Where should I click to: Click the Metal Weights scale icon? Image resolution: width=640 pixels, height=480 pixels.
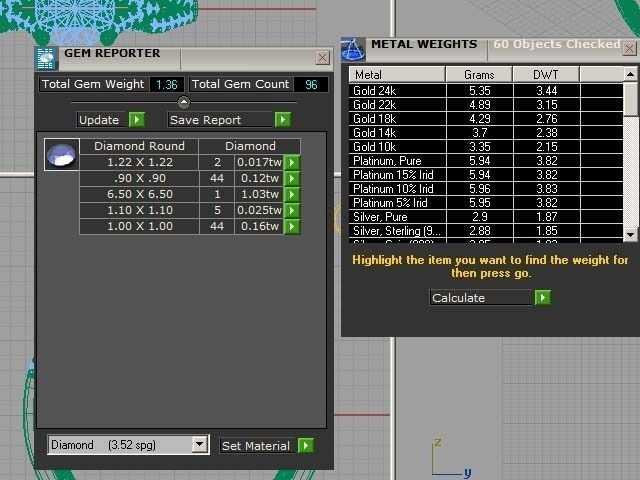pyautogui.click(x=353, y=49)
